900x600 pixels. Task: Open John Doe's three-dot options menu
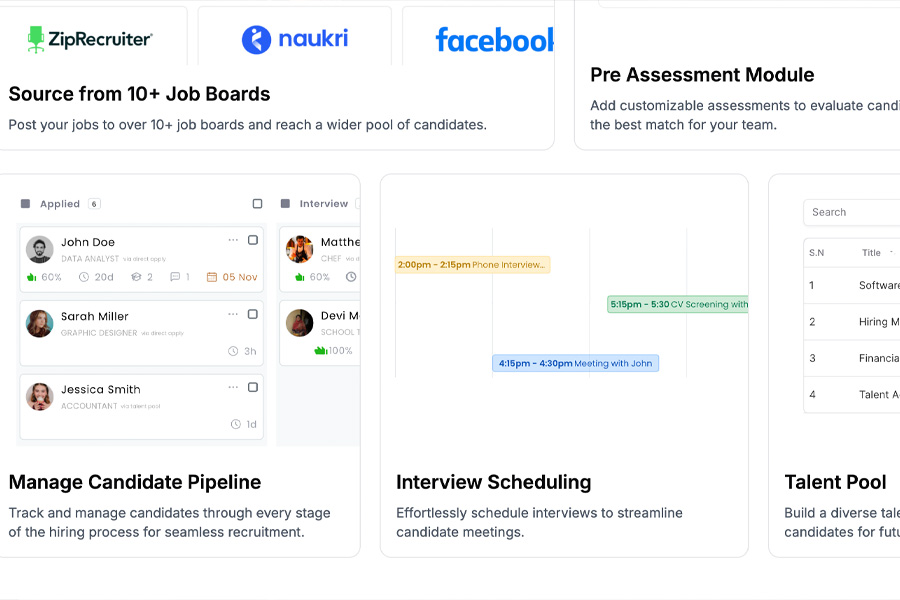[x=233, y=240]
